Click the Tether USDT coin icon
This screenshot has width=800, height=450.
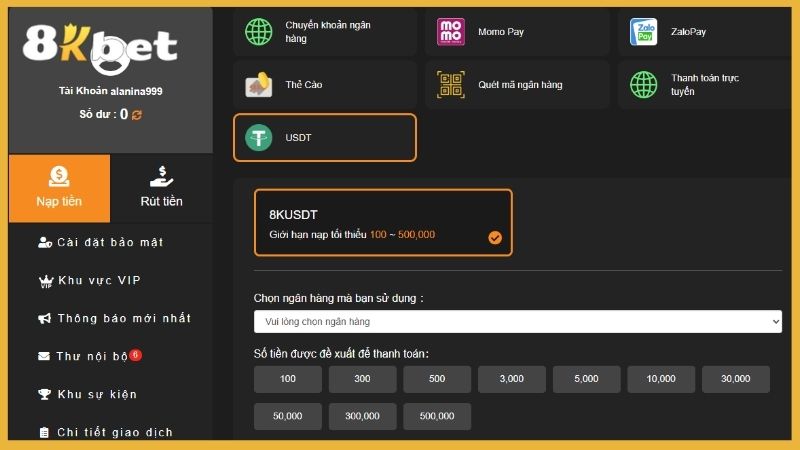(259, 138)
